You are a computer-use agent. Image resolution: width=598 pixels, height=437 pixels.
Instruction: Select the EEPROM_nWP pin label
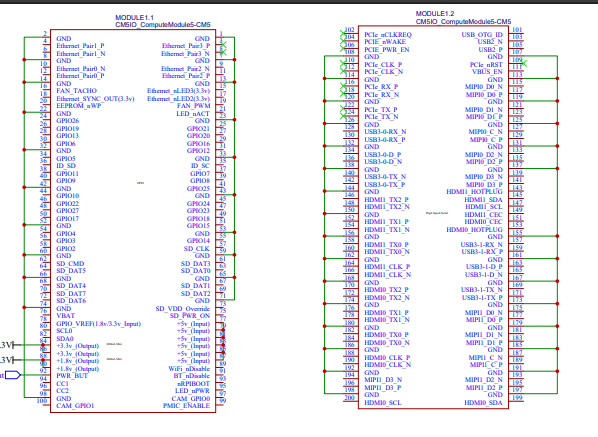[79, 106]
